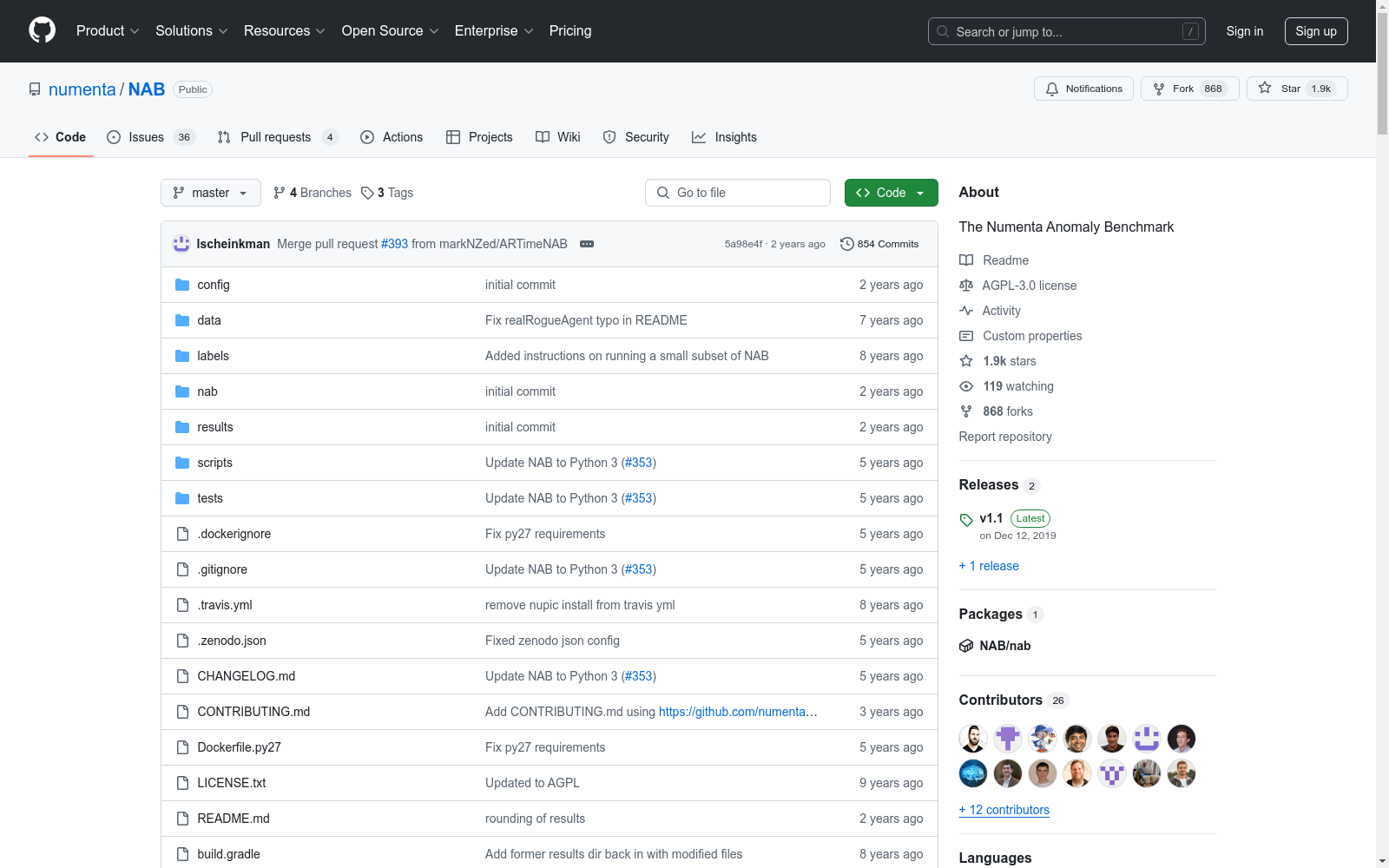
Task: Open the Security tab
Action: [636, 137]
